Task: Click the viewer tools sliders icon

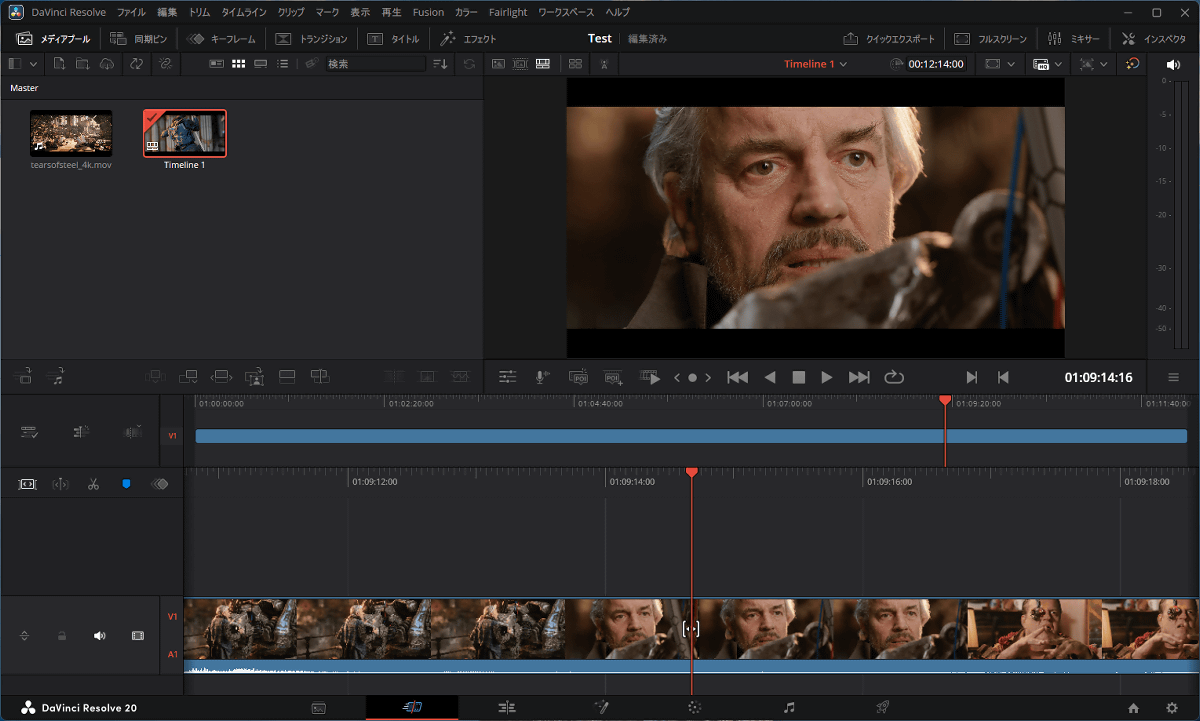Action: [508, 377]
